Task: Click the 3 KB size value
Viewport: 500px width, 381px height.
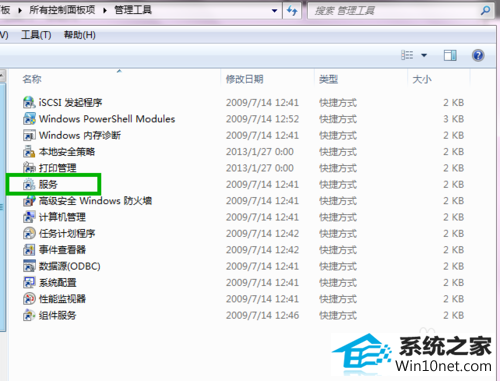Action: (453, 119)
